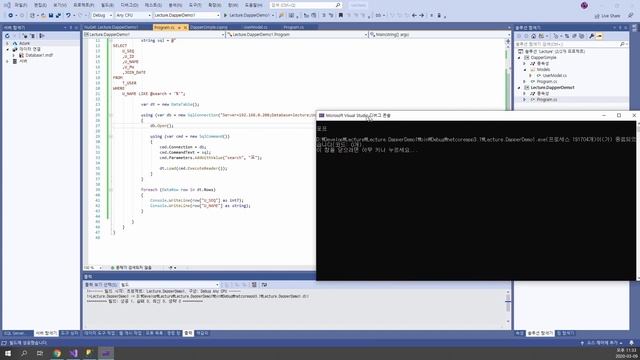Open the Edit menu in the menu bar

(x=40, y=5)
